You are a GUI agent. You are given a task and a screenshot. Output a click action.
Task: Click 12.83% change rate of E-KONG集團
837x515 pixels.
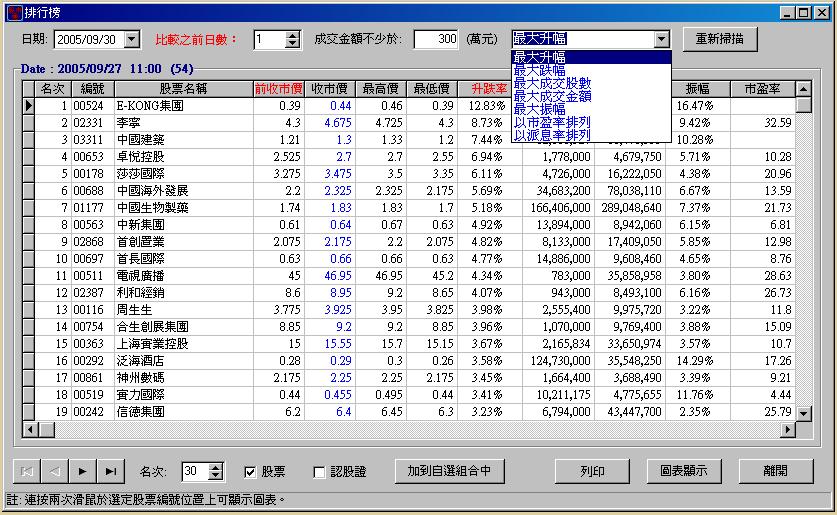click(486, 106)
